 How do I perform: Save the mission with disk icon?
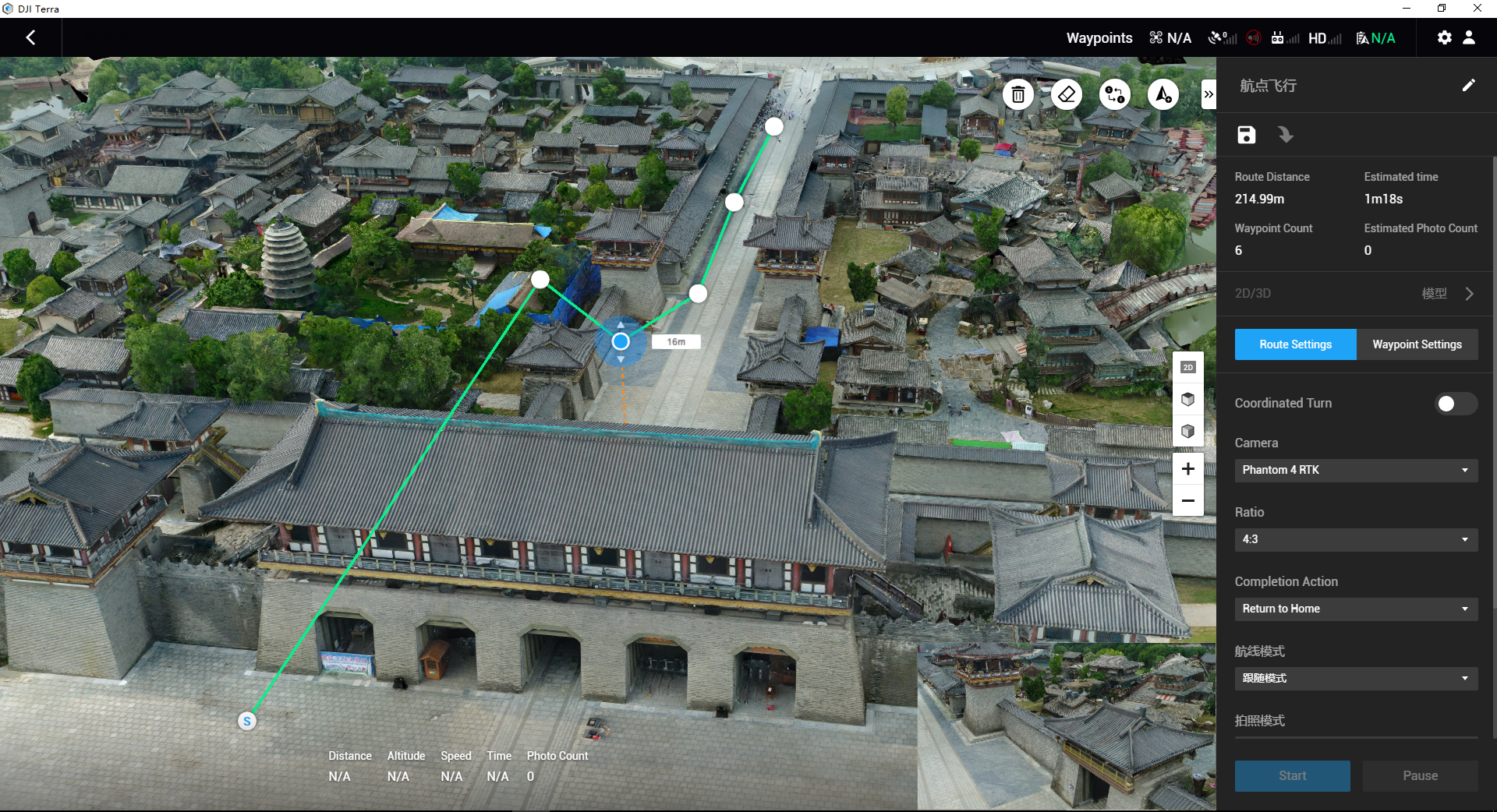click(x=1246, y=135)
